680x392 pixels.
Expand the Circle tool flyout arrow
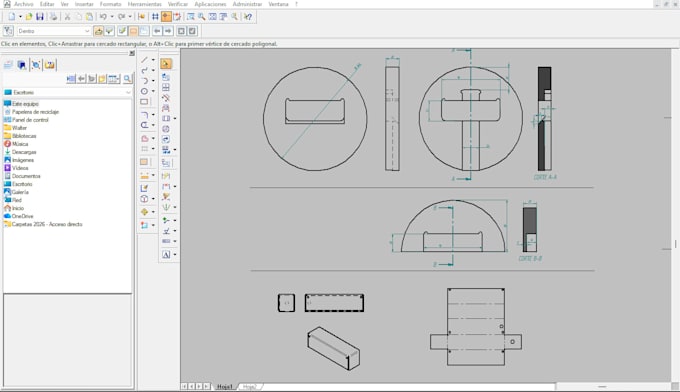click(153, 91)
